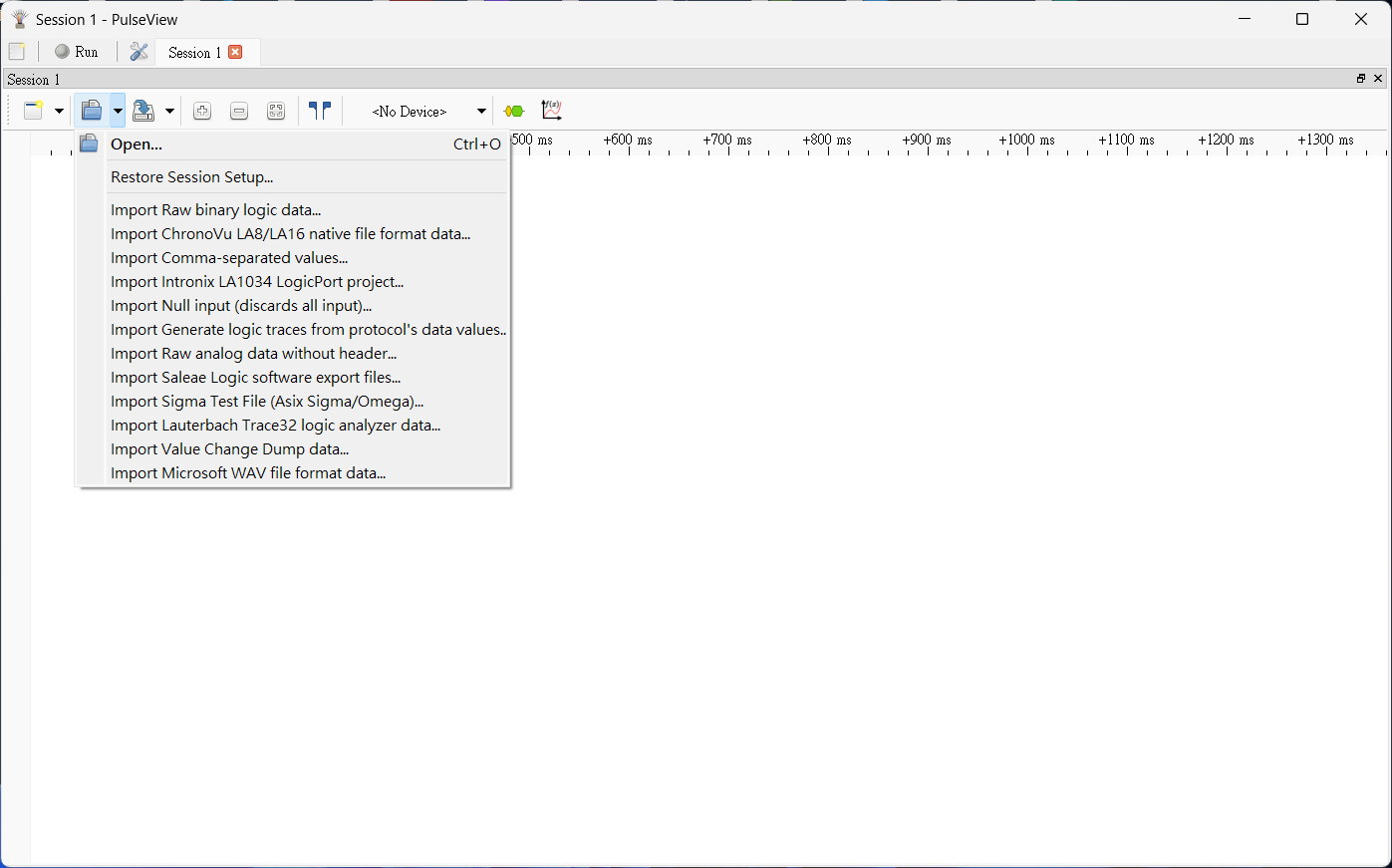Expand the Save file dropdown arrow

[169, 111]
